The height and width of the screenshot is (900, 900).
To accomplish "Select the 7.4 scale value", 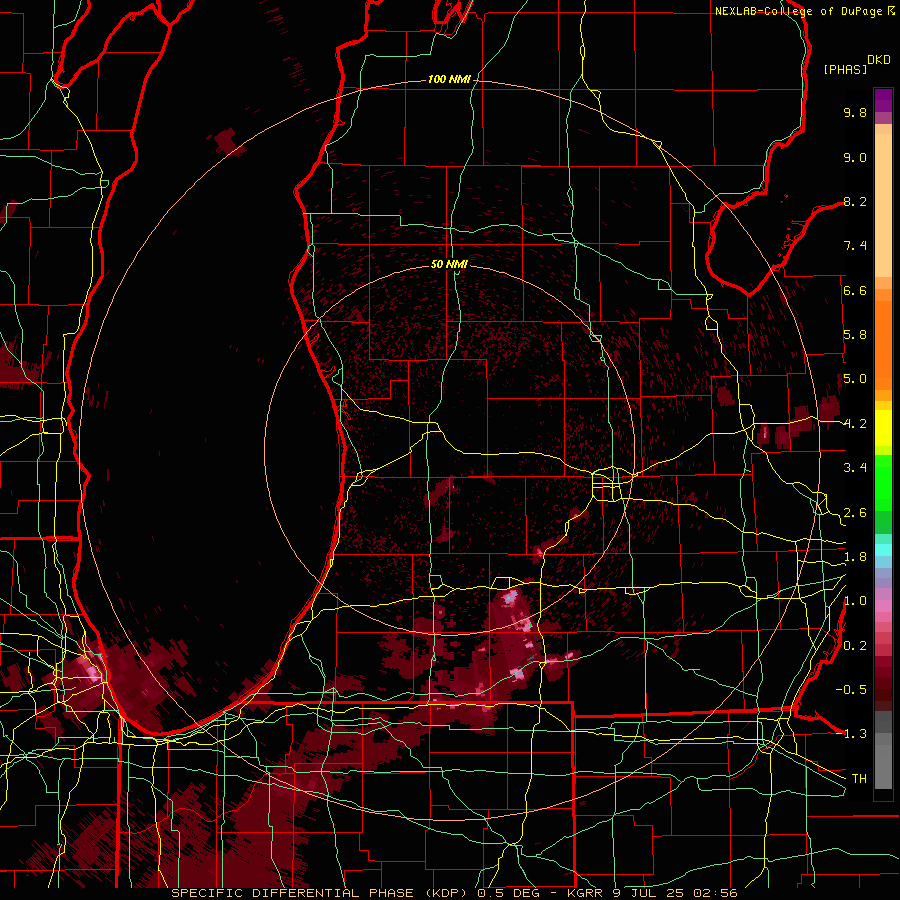I will click(855, 246).
